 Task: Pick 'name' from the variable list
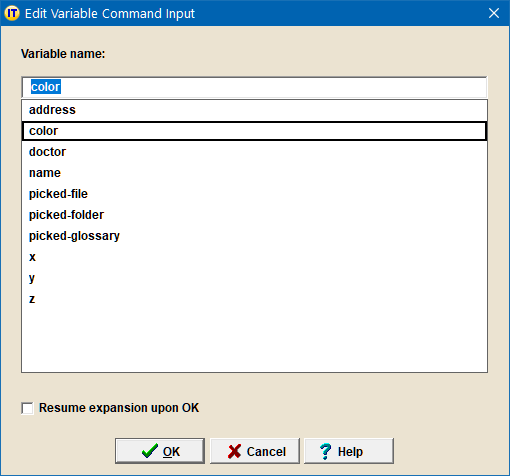click(x=254, y=173)
